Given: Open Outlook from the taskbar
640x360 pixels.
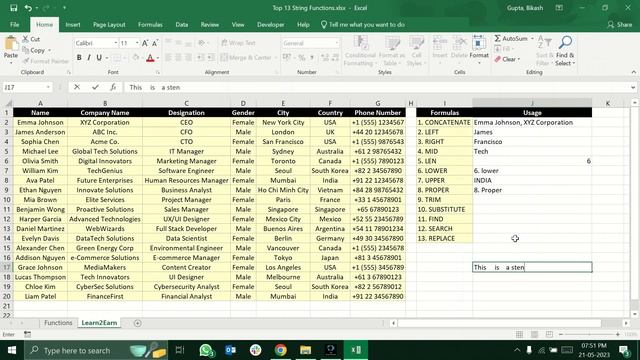Looking at the screenshot, I should (231, 350).
